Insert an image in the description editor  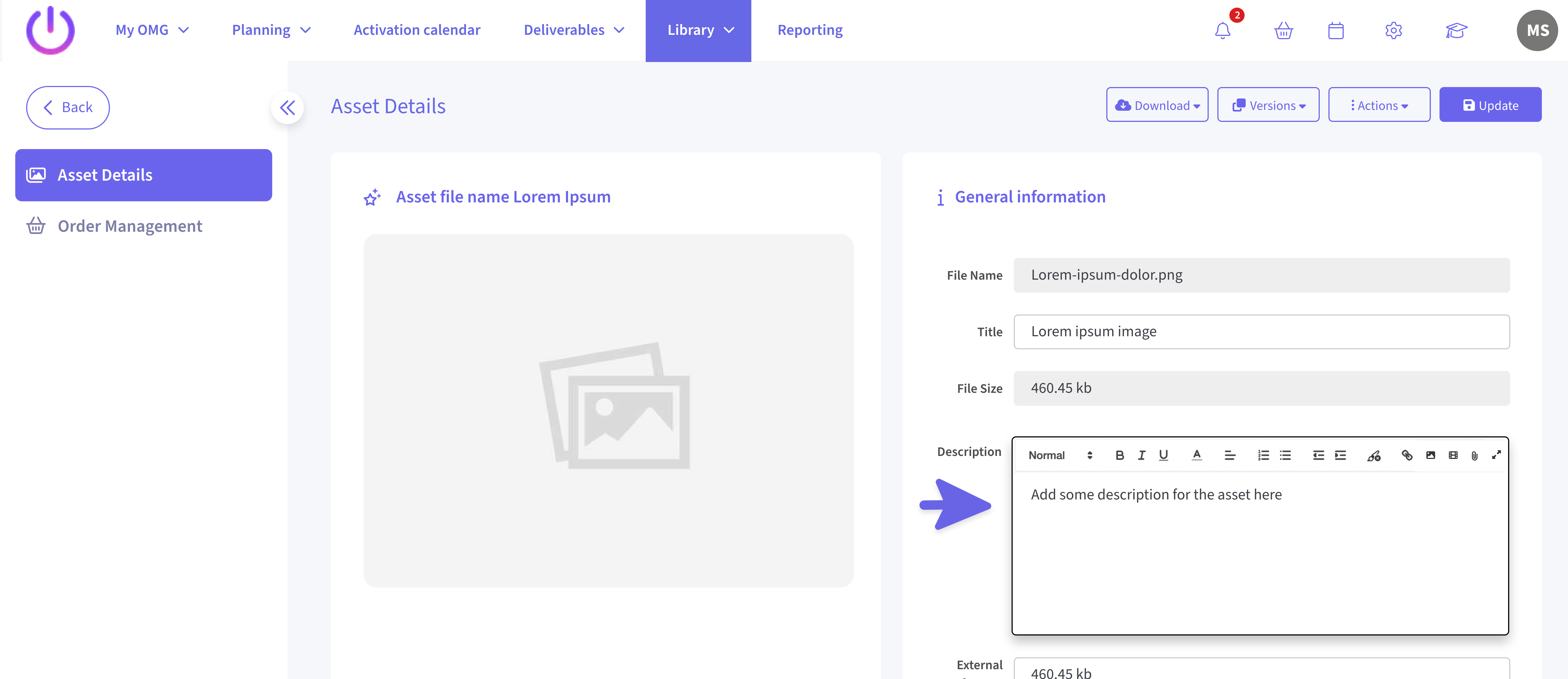tap(1431, 455)
